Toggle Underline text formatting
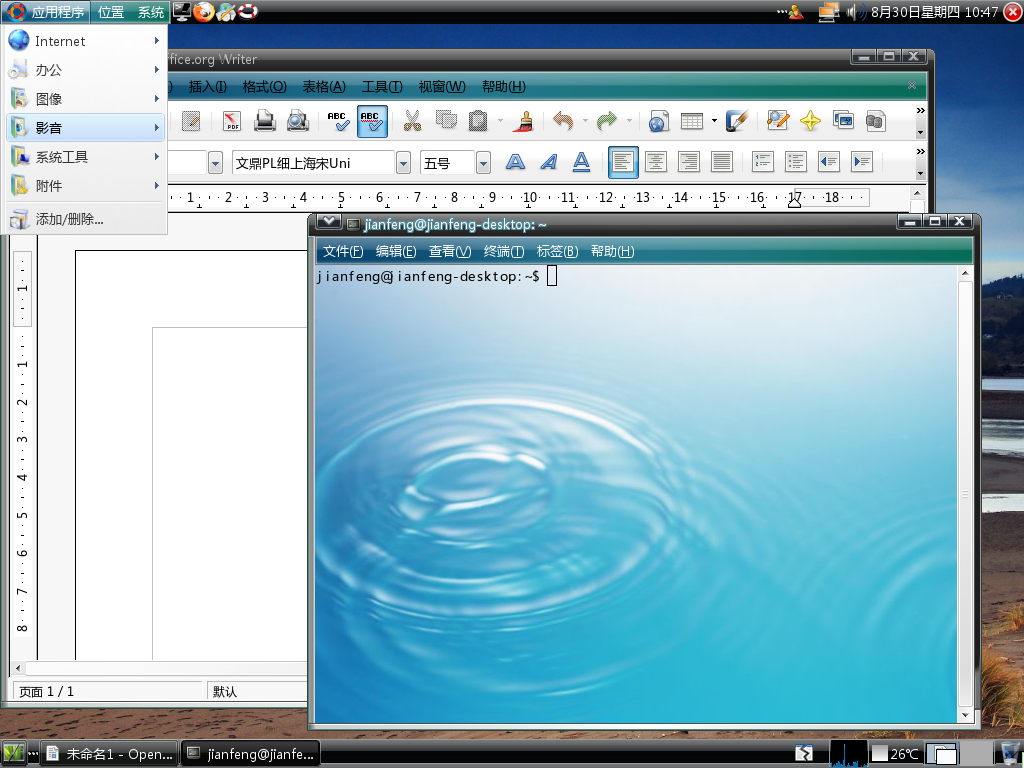Image resolution: width=1024 pixels, height=768 pixels. coord(581,161)
